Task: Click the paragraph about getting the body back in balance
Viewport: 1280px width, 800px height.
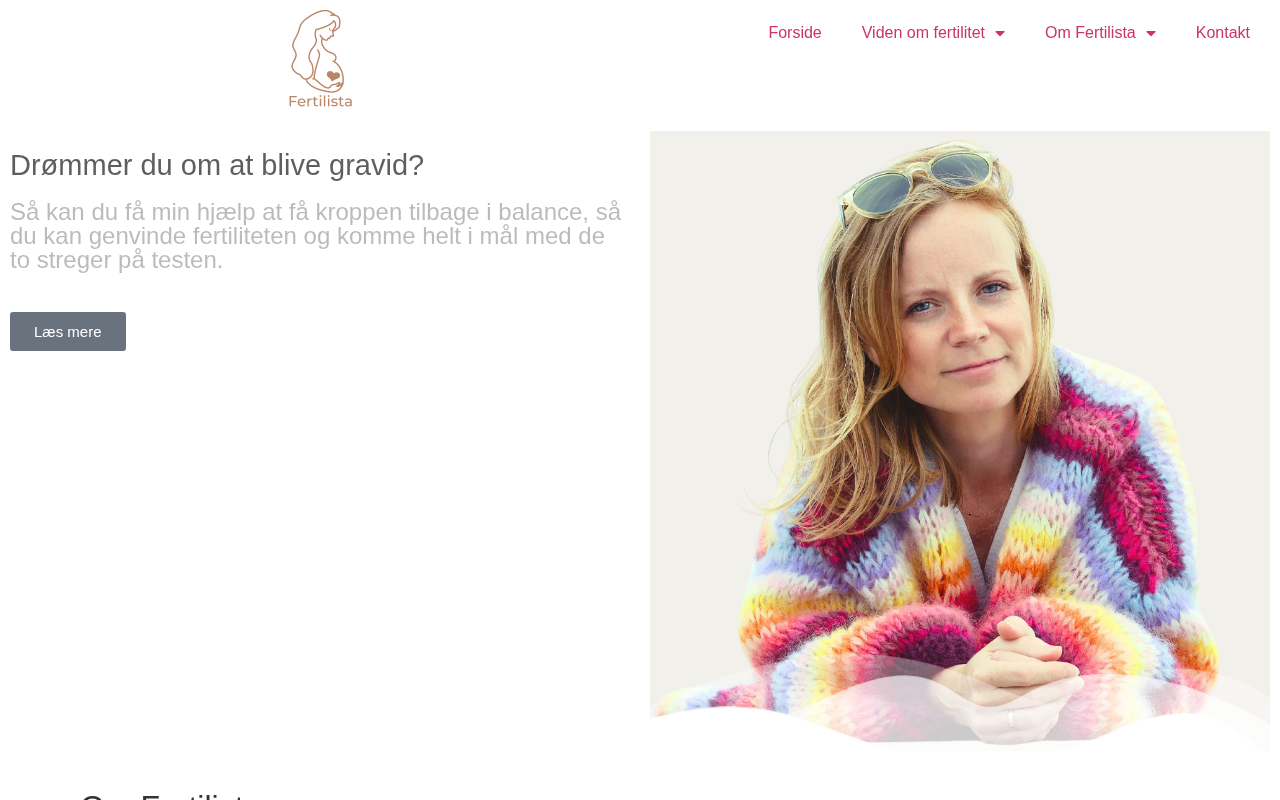Action: (x=316, y=236)
